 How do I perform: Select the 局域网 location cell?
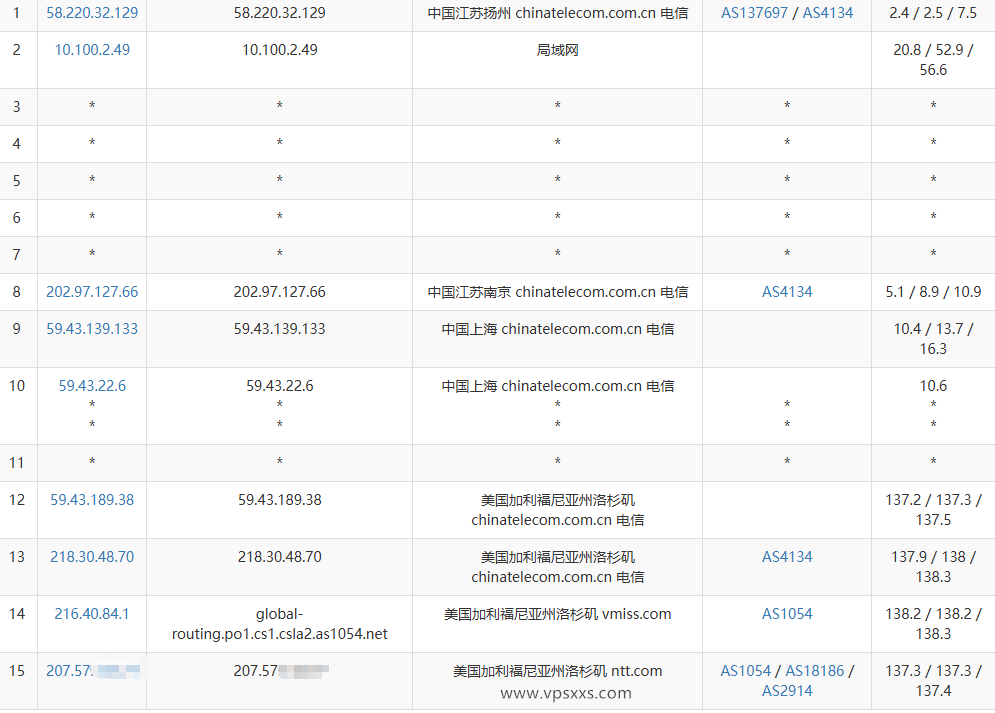tap(557, 49)
